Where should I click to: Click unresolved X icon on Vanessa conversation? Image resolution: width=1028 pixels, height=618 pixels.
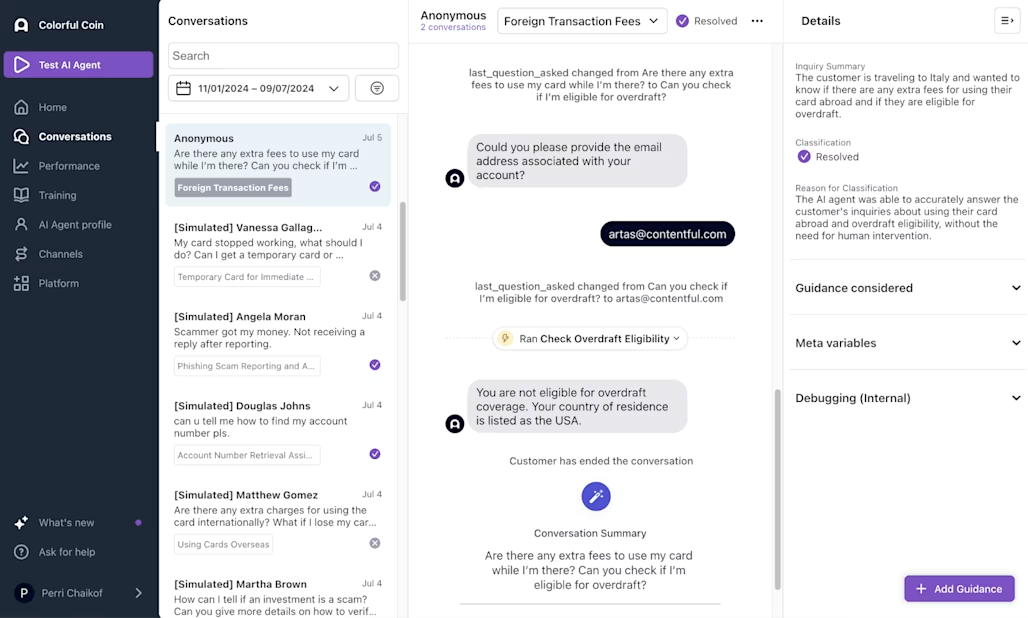(x=375, y=276)
